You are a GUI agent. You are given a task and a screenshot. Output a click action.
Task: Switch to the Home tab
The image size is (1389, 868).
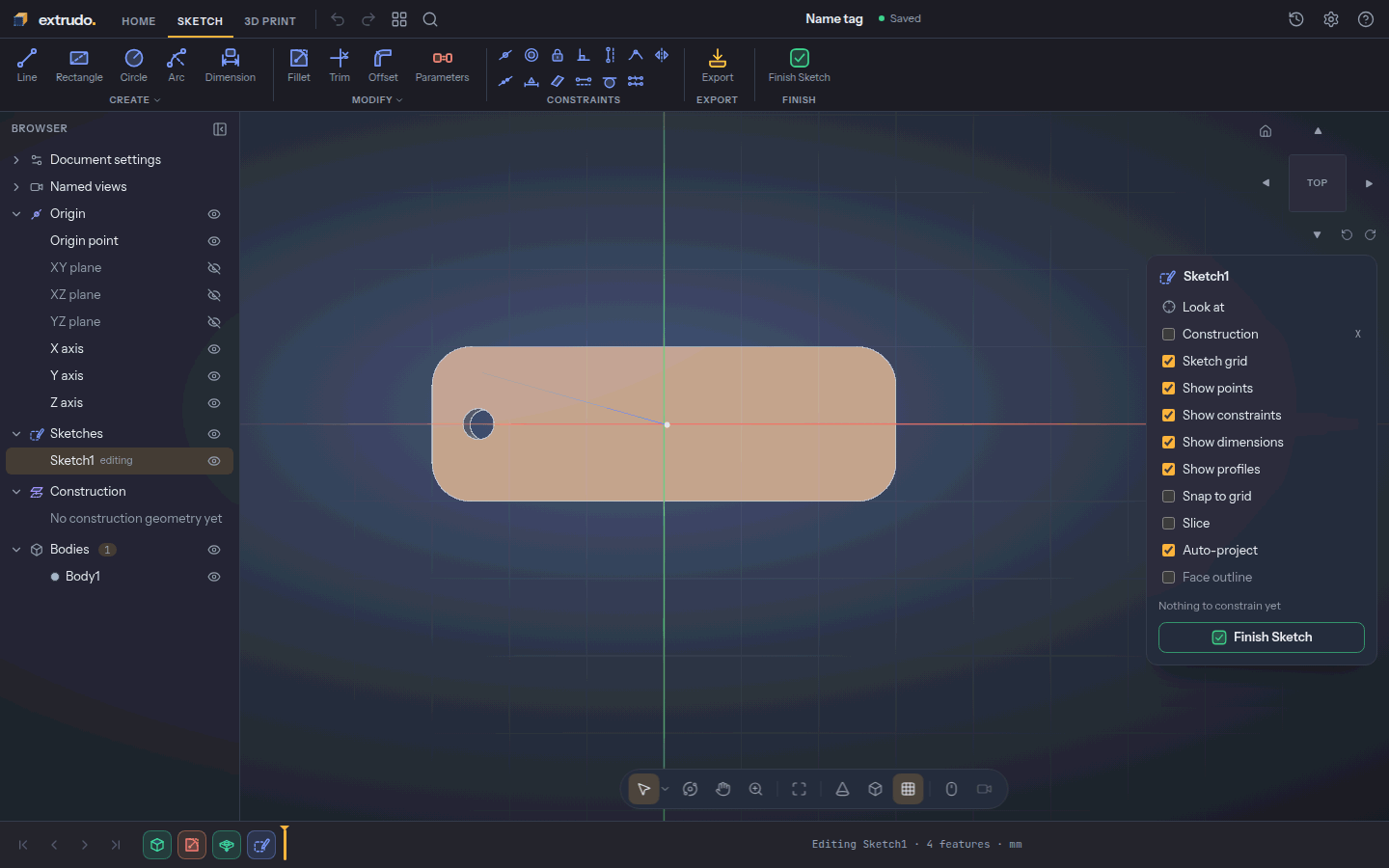point(139,21)
